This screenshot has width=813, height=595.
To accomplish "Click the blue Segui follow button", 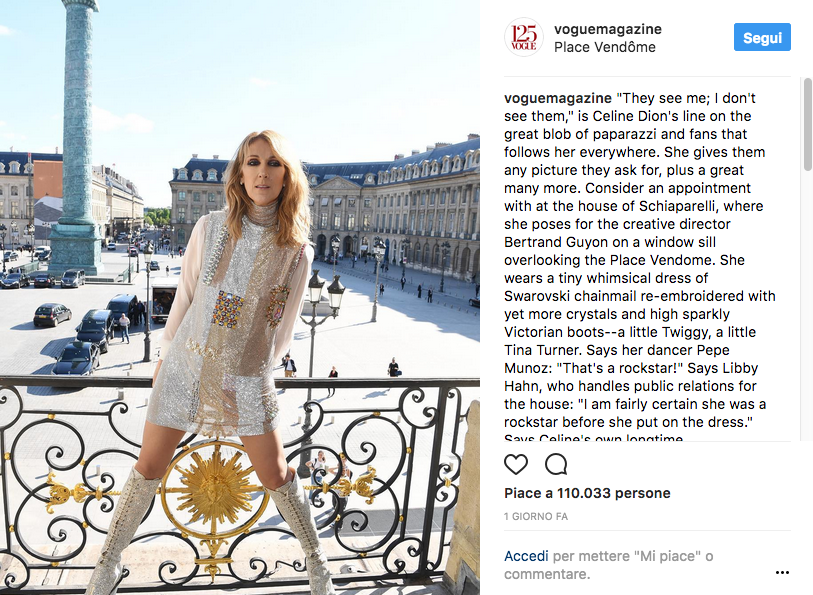I will 762,37.
